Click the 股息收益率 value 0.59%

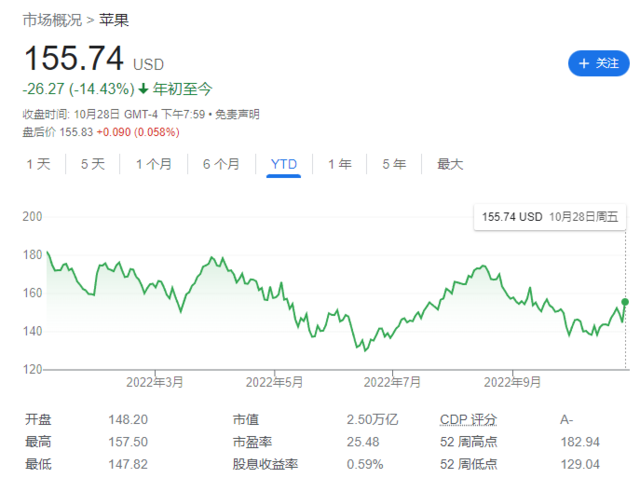point(365,464)
